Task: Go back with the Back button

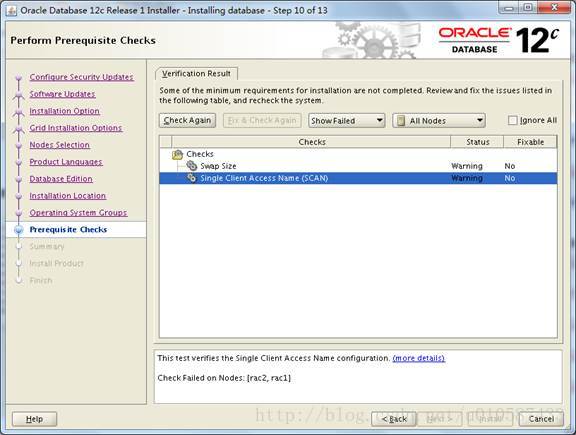Action: point(394,419)
